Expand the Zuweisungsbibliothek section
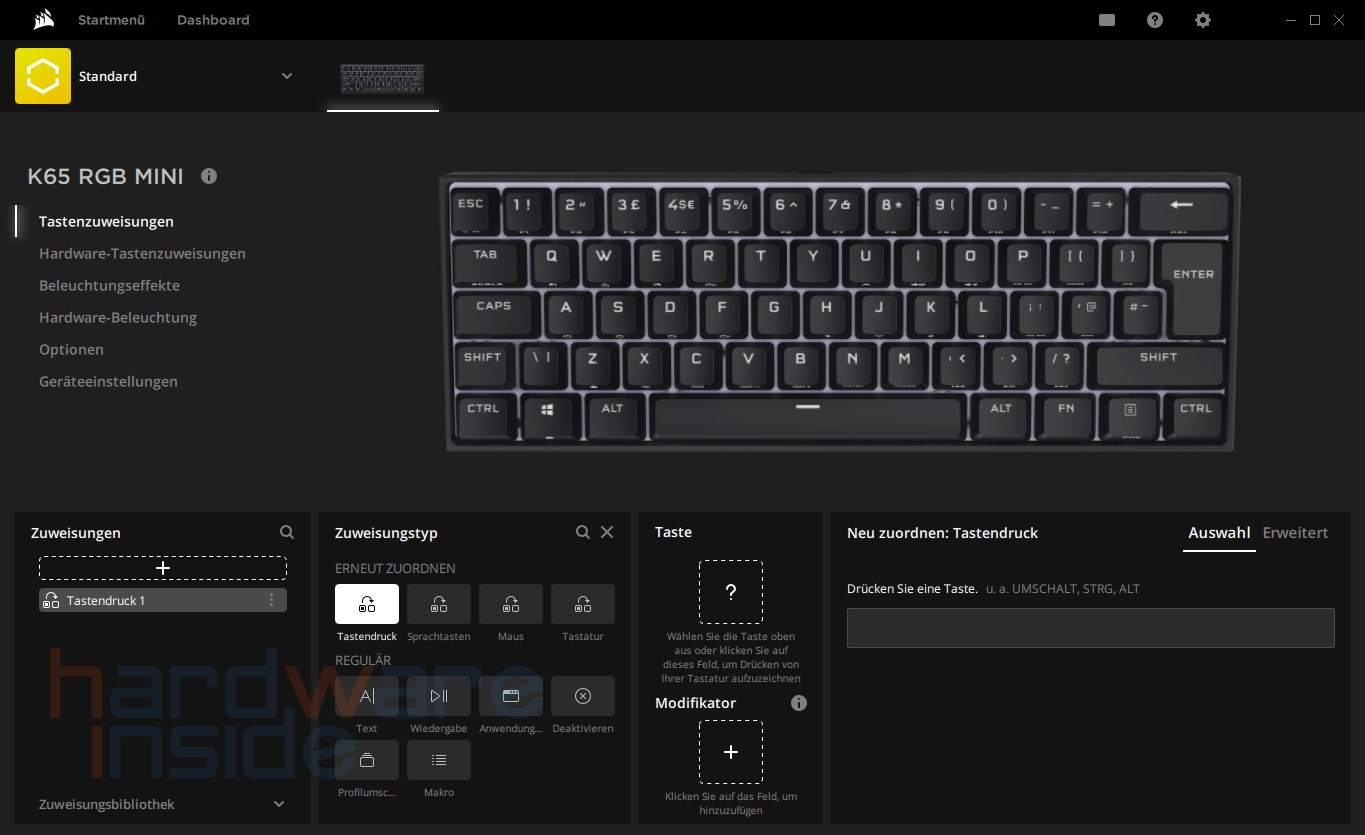 [x=278, y=803]
